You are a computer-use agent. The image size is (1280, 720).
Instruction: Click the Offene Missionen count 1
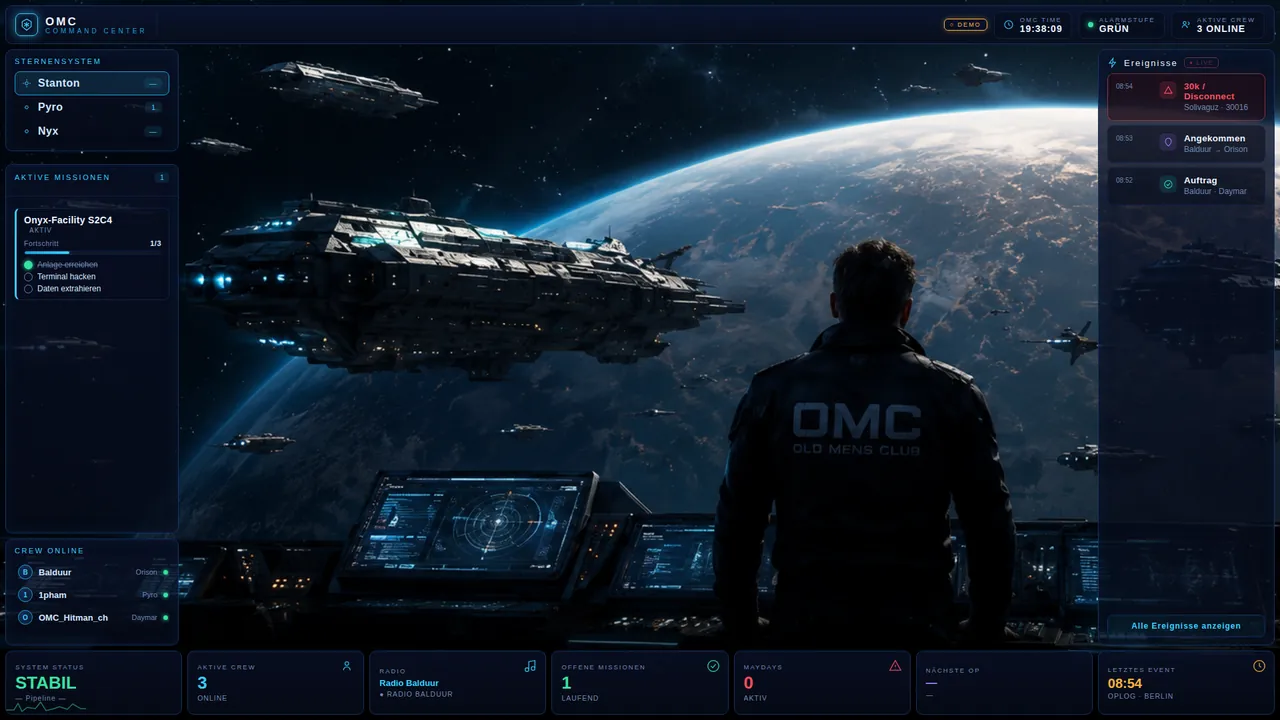pos(566,683)
